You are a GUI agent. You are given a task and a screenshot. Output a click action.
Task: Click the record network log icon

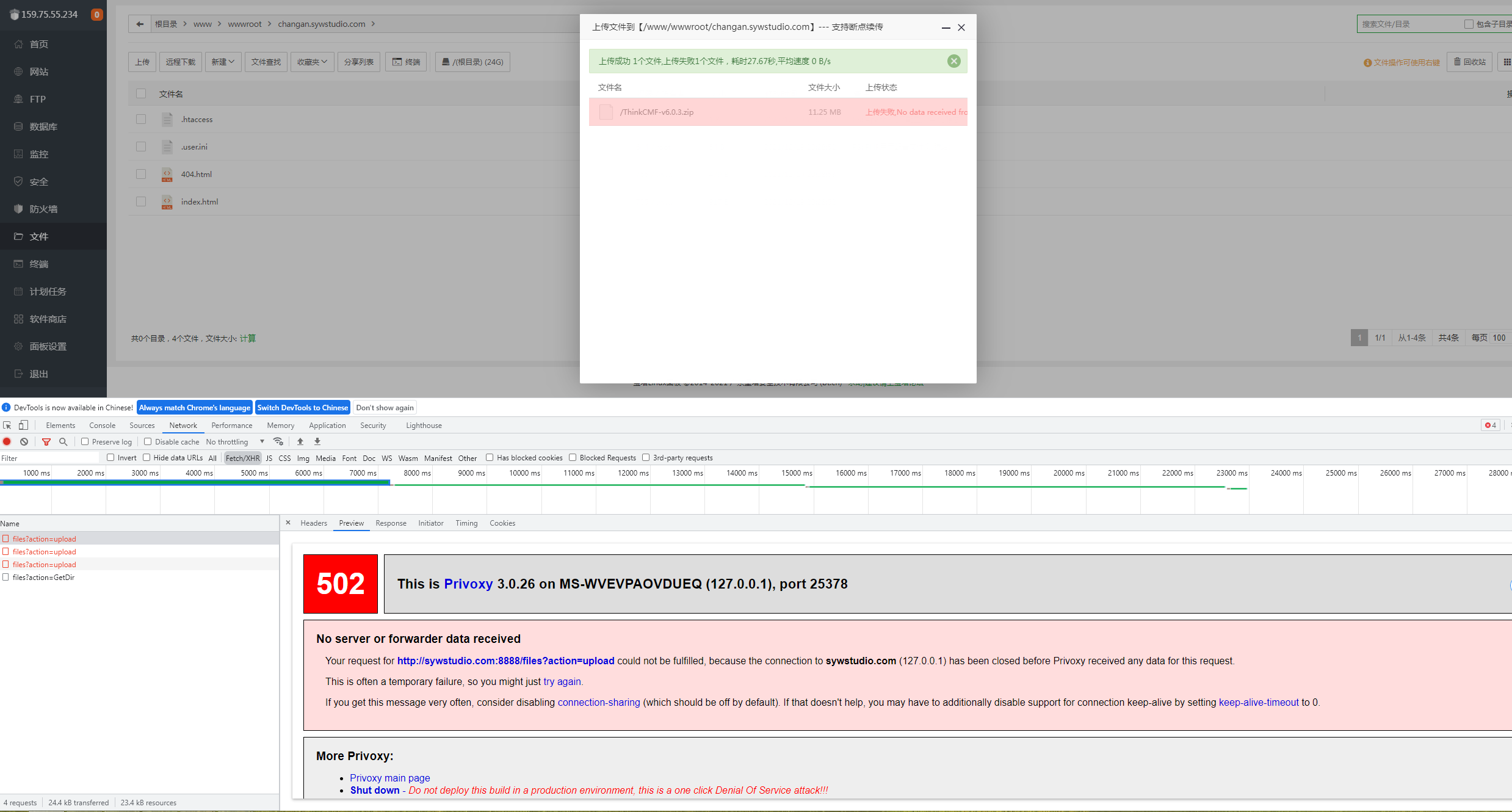pyautogui.click(x=7, y=441)
